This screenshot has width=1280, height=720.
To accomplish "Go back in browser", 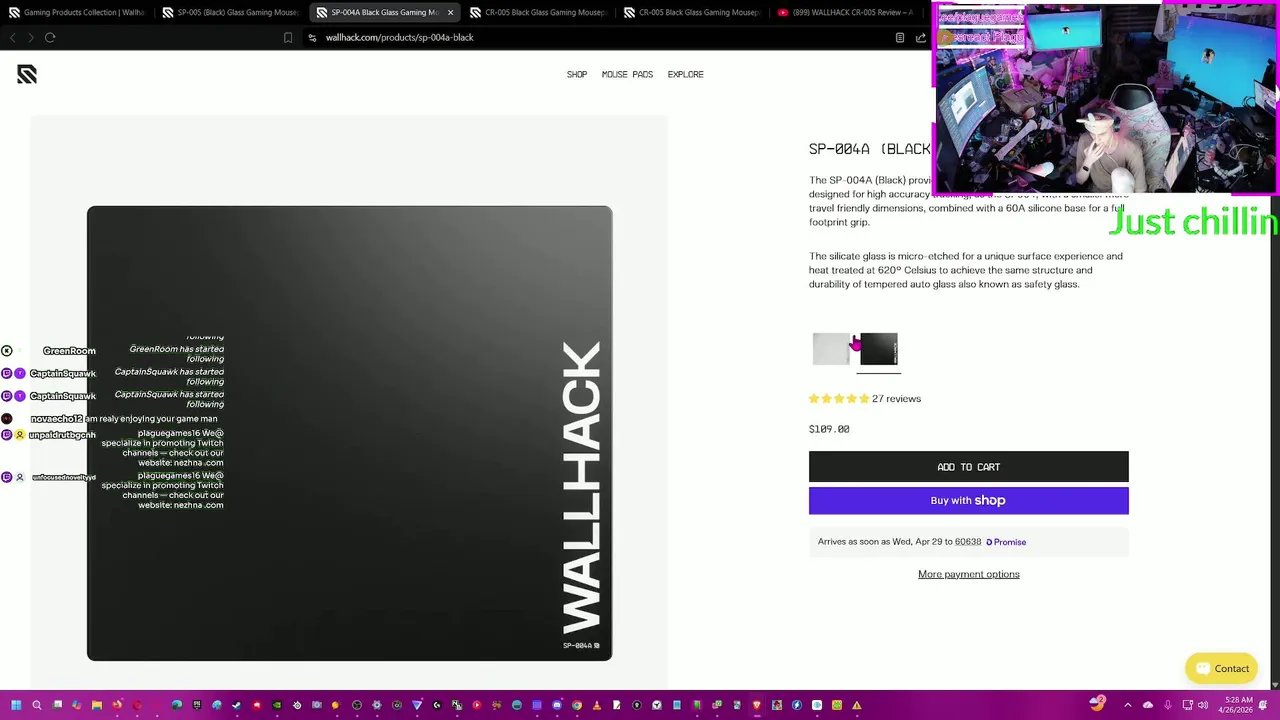I will tap(12, 37).
